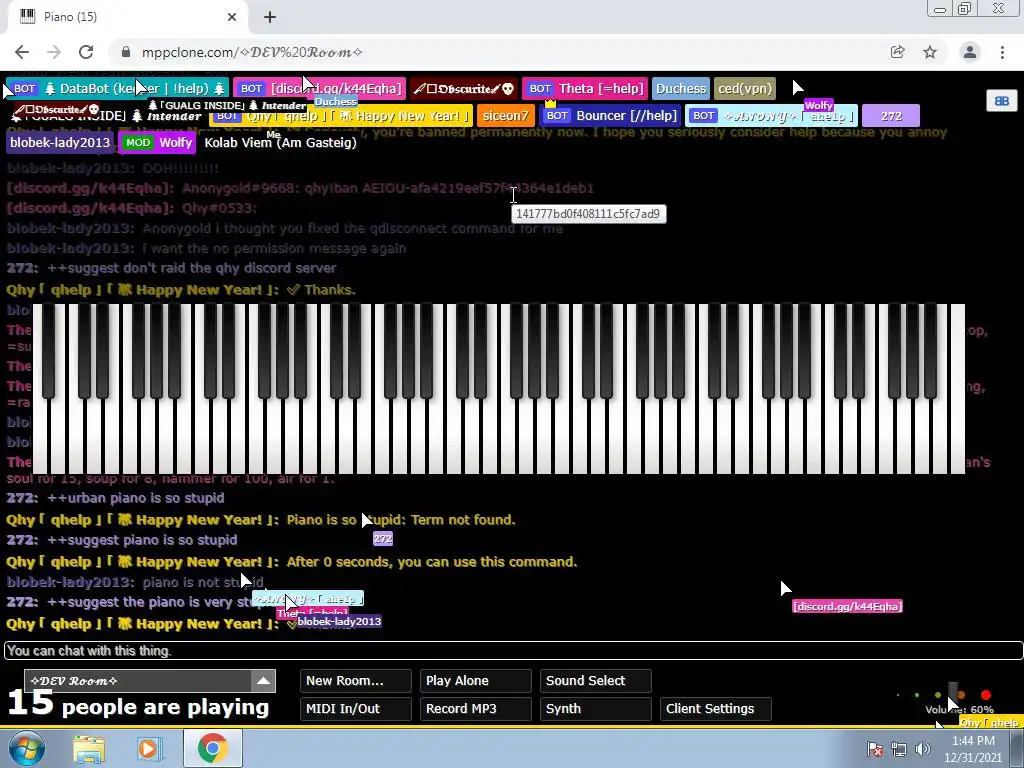This screenshot has height=768, width=1024.
Task: Reload the page with the refresh icon
Action: pos(86,52)
